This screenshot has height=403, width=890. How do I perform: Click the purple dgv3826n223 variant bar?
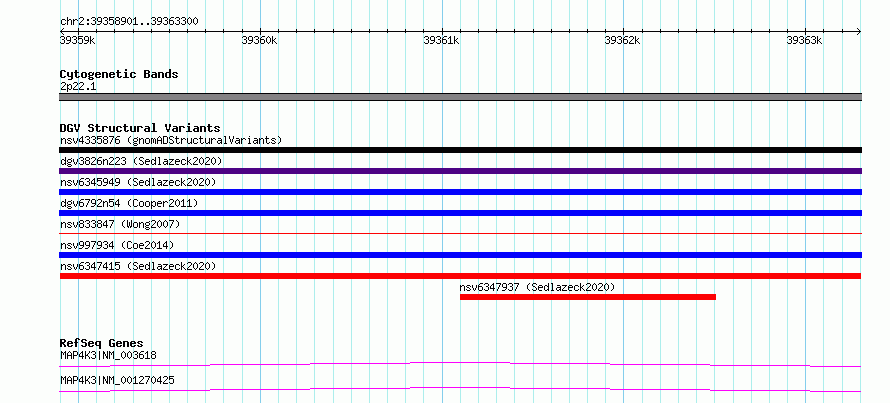coord(460,171)
